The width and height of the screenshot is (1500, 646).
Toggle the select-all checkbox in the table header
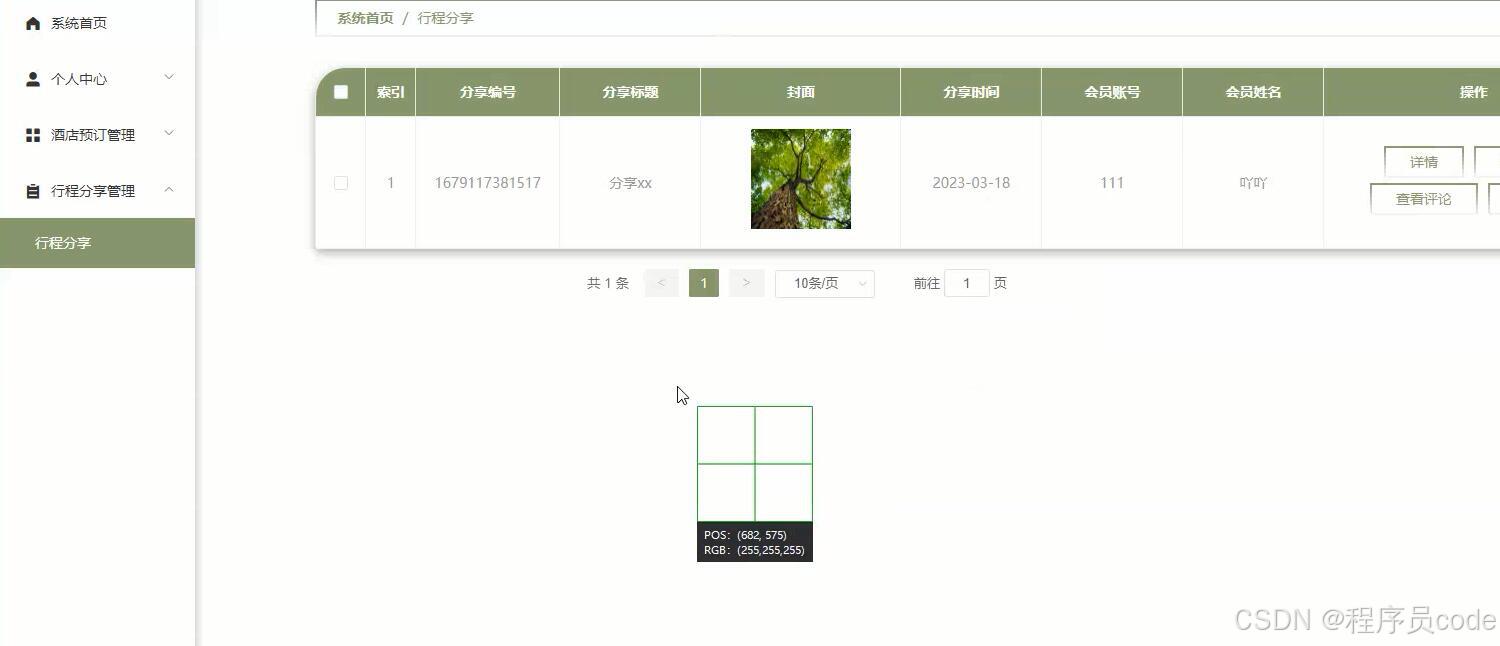coord(340,91)
